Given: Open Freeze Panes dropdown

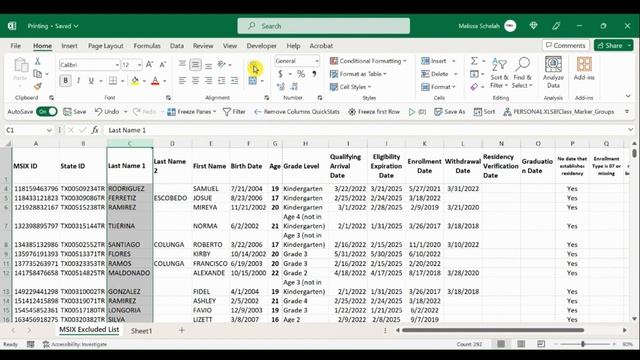Looking at the screenshot, I should pyautogui.click(x=191, y=111).
